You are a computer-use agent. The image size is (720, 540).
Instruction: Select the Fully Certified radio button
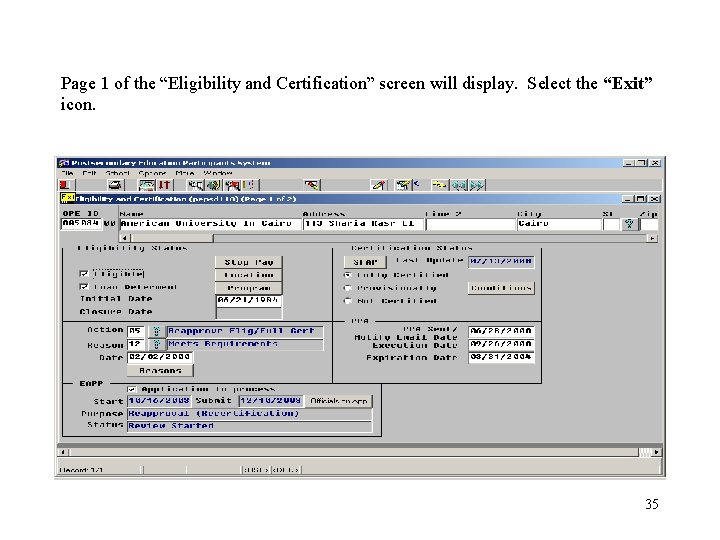point(348,275)
